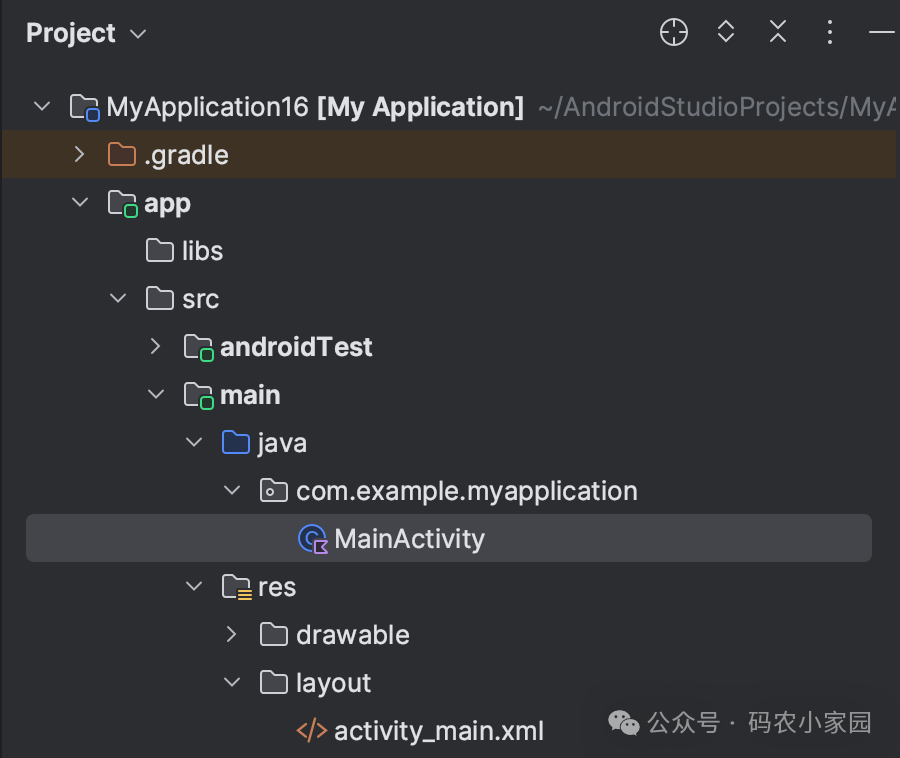Click the Select Opened File crosshair icon
The image size is (900, 758).
(673, 32)
